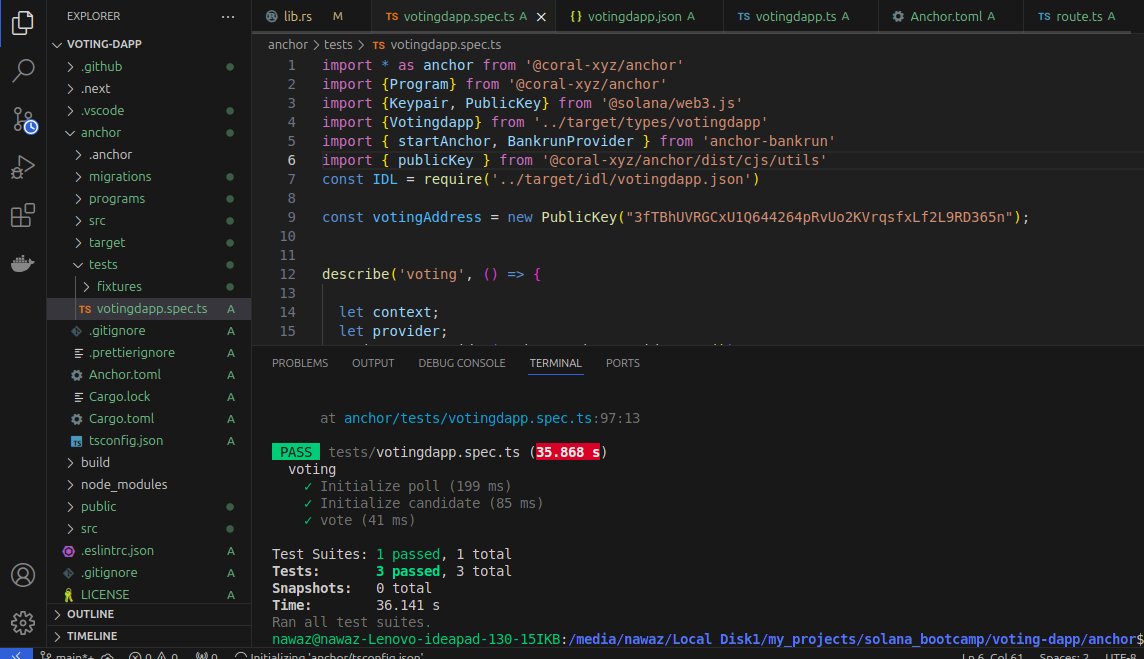Open the Extensions view
This screenshot has width=1144, height=659.
click(23, 215)
